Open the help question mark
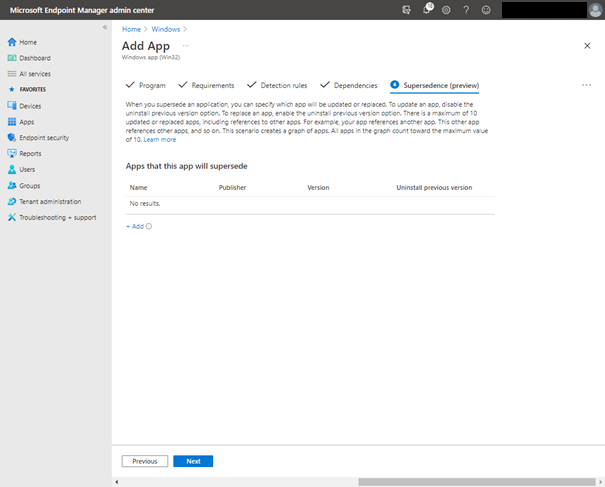 coord(466,10)
